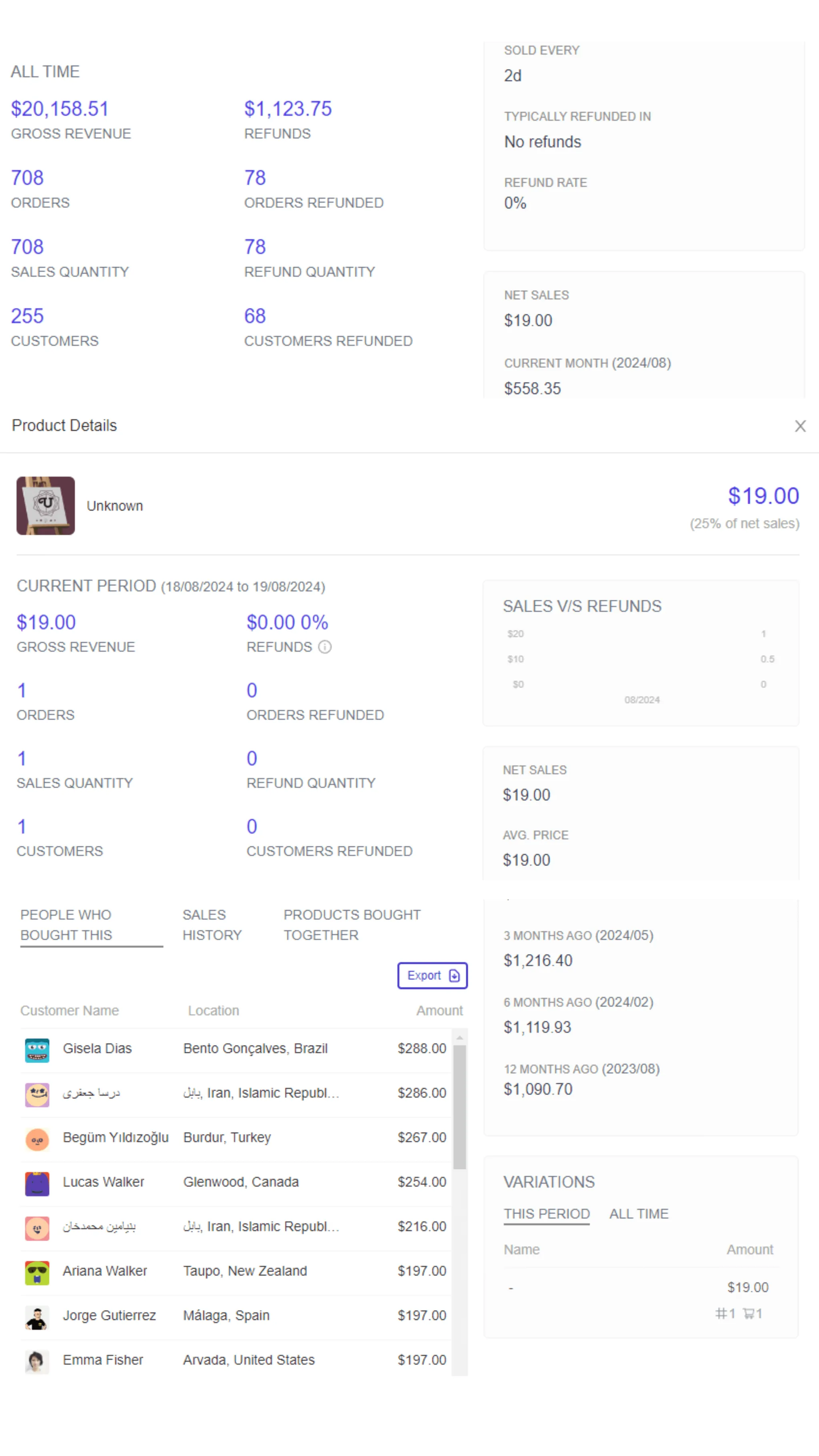The height and width of the screenshot is (1456, 819).
Task: Open the product thumbnail image
Action: [x=46, y=506]
